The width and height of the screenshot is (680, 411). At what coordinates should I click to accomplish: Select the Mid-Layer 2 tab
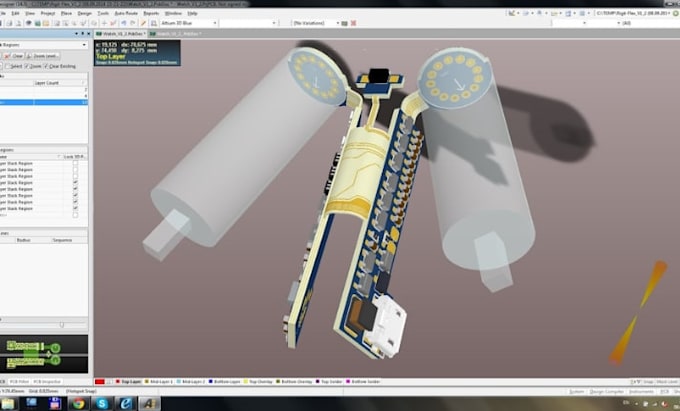point(191,382)
